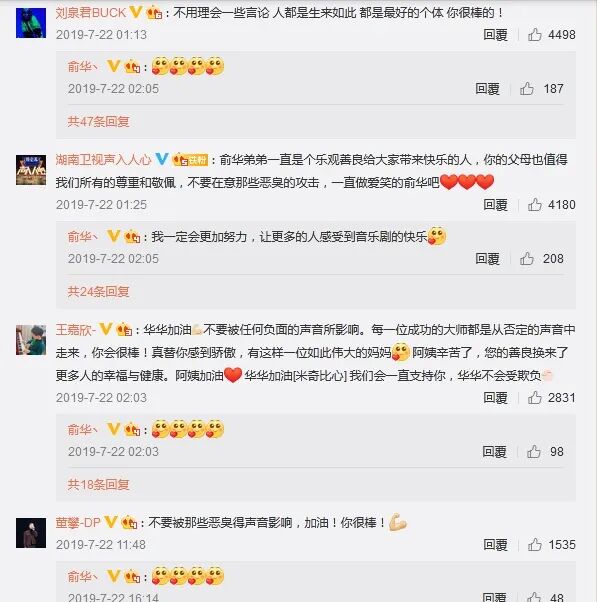Reply to 茧攀-DP comment via 回复
Viewport: 597px width, 602px height.
tap(495, 544)
